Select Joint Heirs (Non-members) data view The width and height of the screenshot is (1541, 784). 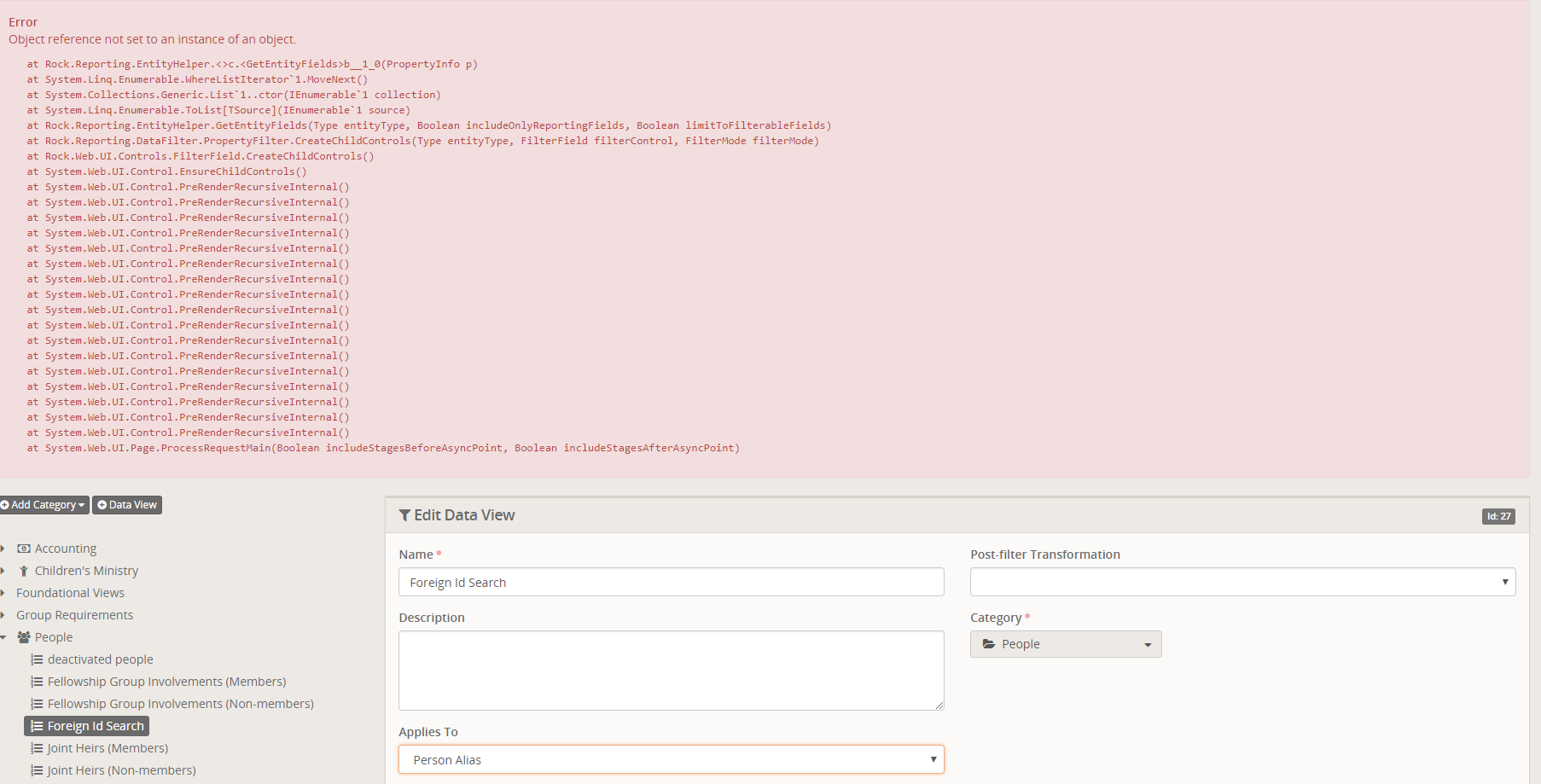click(121, 770)
